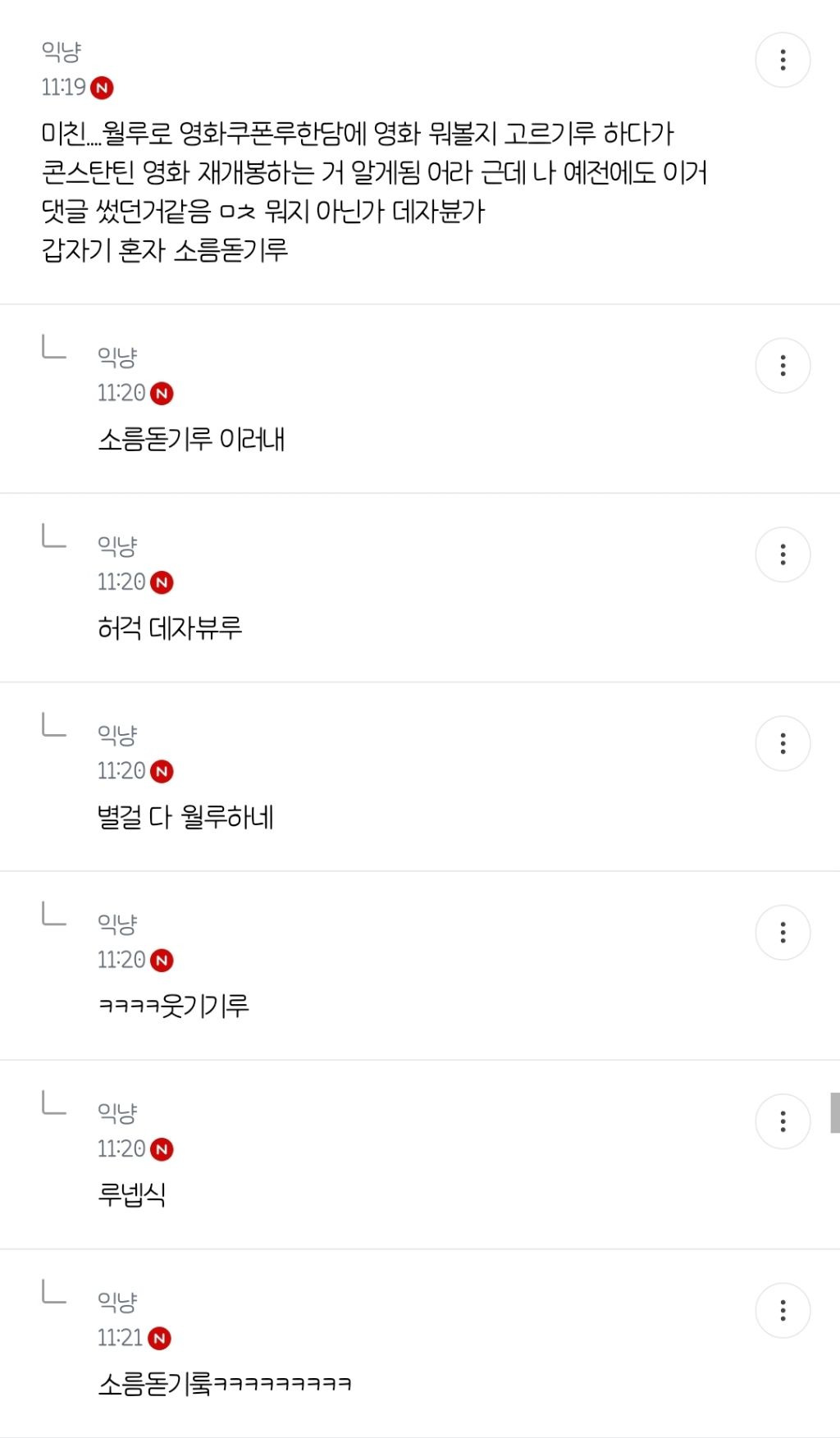Open three-dot menu for 'ㅋㅋㅋㅋ웃기기루' reply
The image size is (840, 1438).
point(783,933)
